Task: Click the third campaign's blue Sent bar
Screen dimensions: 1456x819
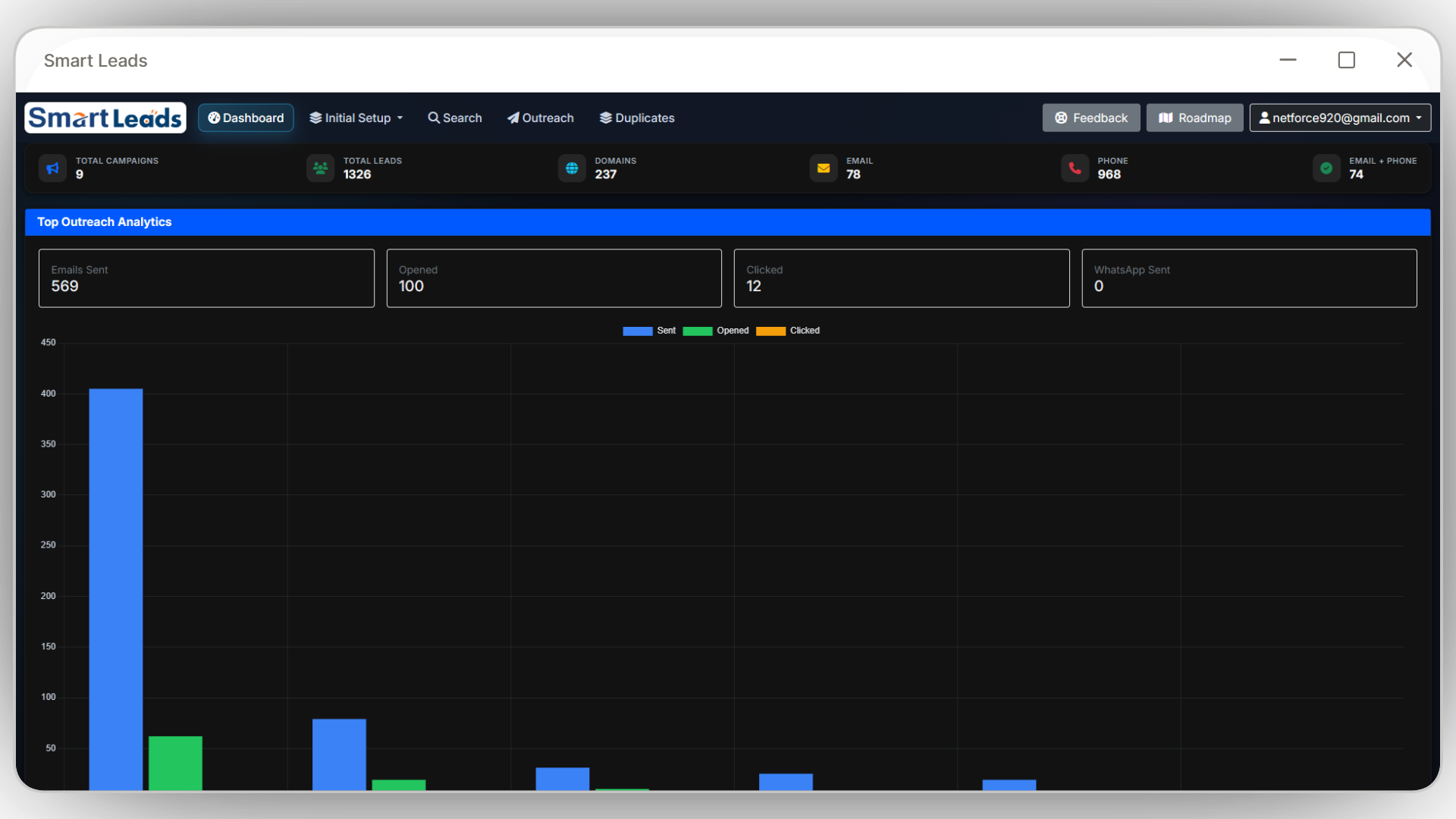Action: [x=563, y=779]
